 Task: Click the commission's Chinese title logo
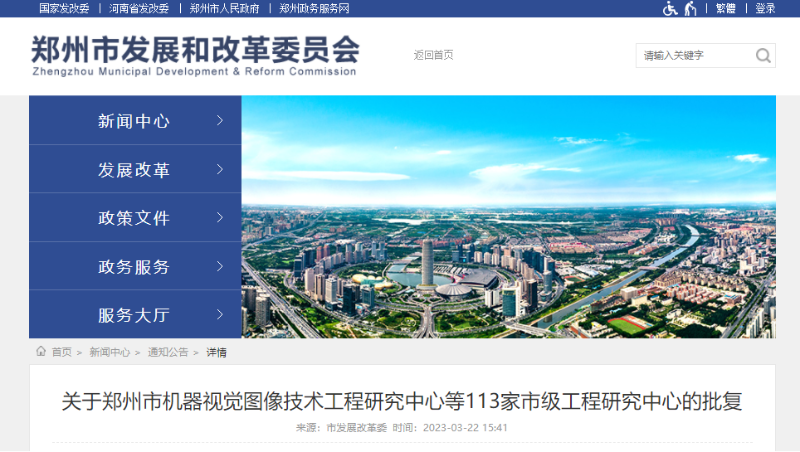pos(195,48)
